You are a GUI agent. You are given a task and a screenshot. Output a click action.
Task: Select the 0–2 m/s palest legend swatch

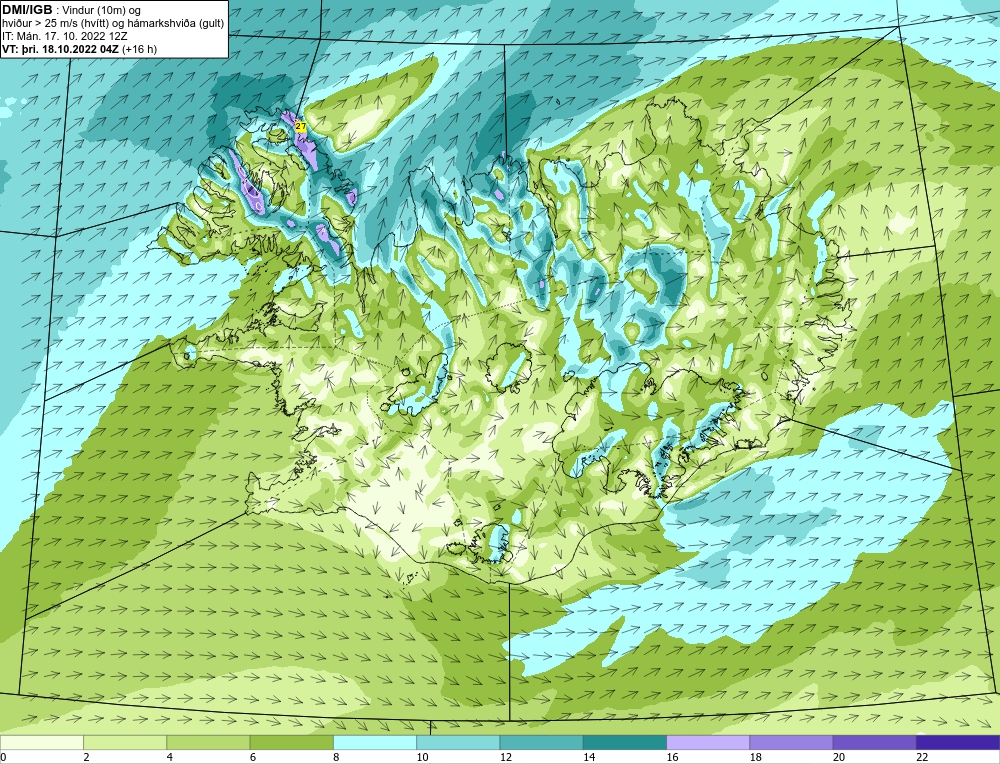[42, 742]
